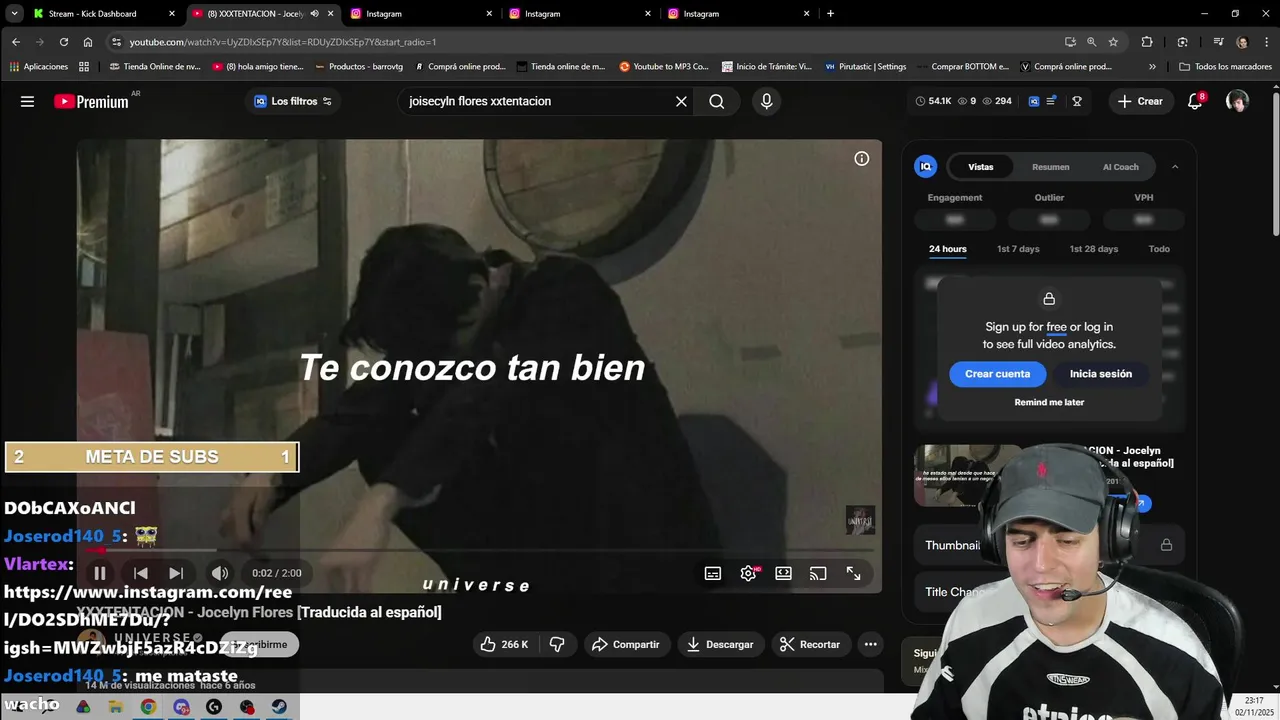Show video info card icon
This screenshot has width=1280, height=720.
point(862,158)
